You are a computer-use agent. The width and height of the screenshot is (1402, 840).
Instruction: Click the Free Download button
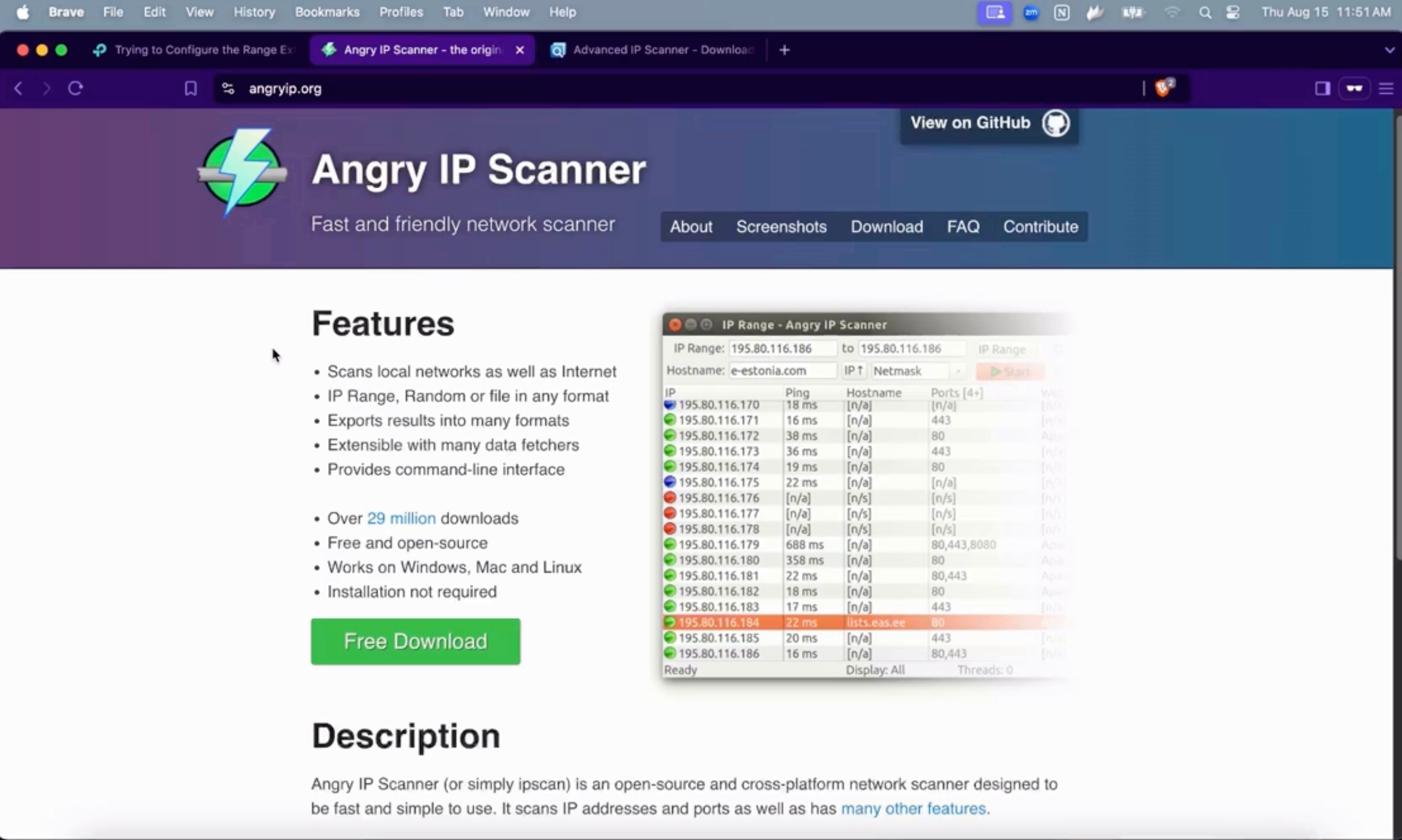coord(415,641)
